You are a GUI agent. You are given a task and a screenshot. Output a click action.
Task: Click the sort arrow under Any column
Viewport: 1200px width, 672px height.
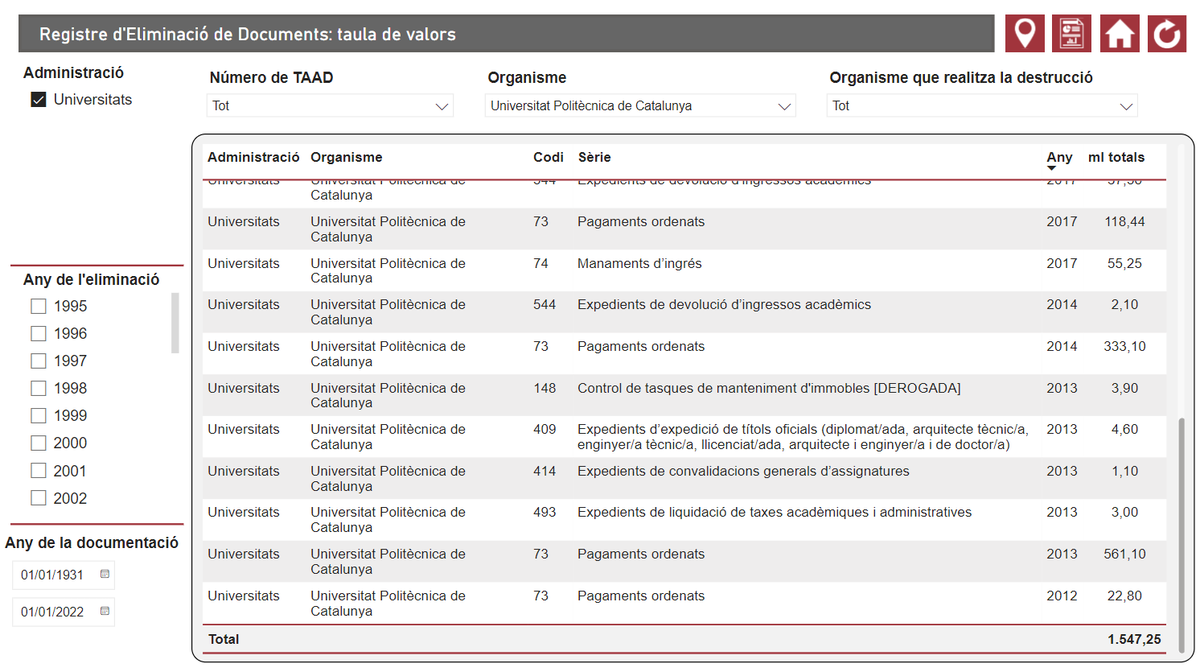tap(1052, 169)
